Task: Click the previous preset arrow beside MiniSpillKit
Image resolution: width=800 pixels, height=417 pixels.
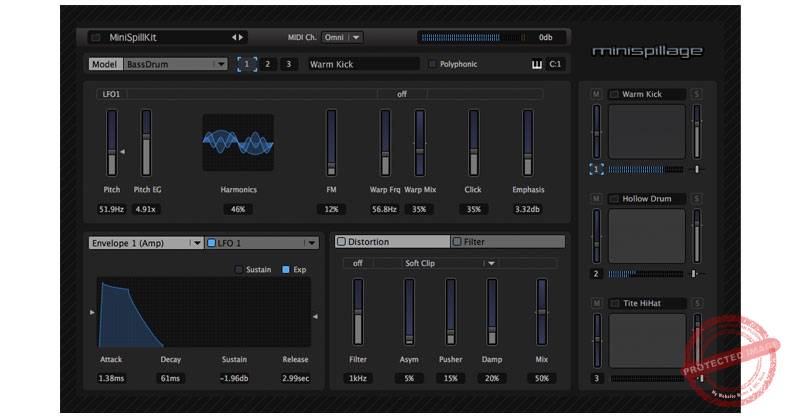Action: [x=234, y=37]
